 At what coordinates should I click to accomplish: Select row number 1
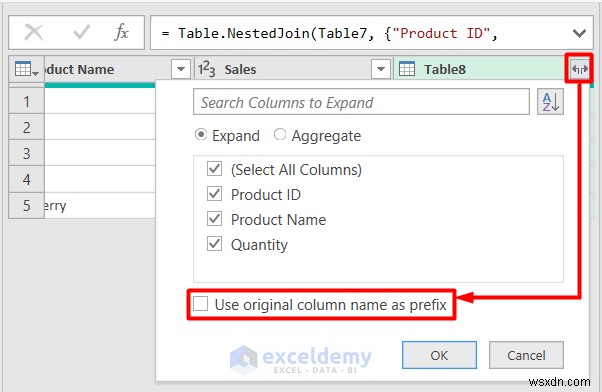pyautogui.click(x=26, y=101)
